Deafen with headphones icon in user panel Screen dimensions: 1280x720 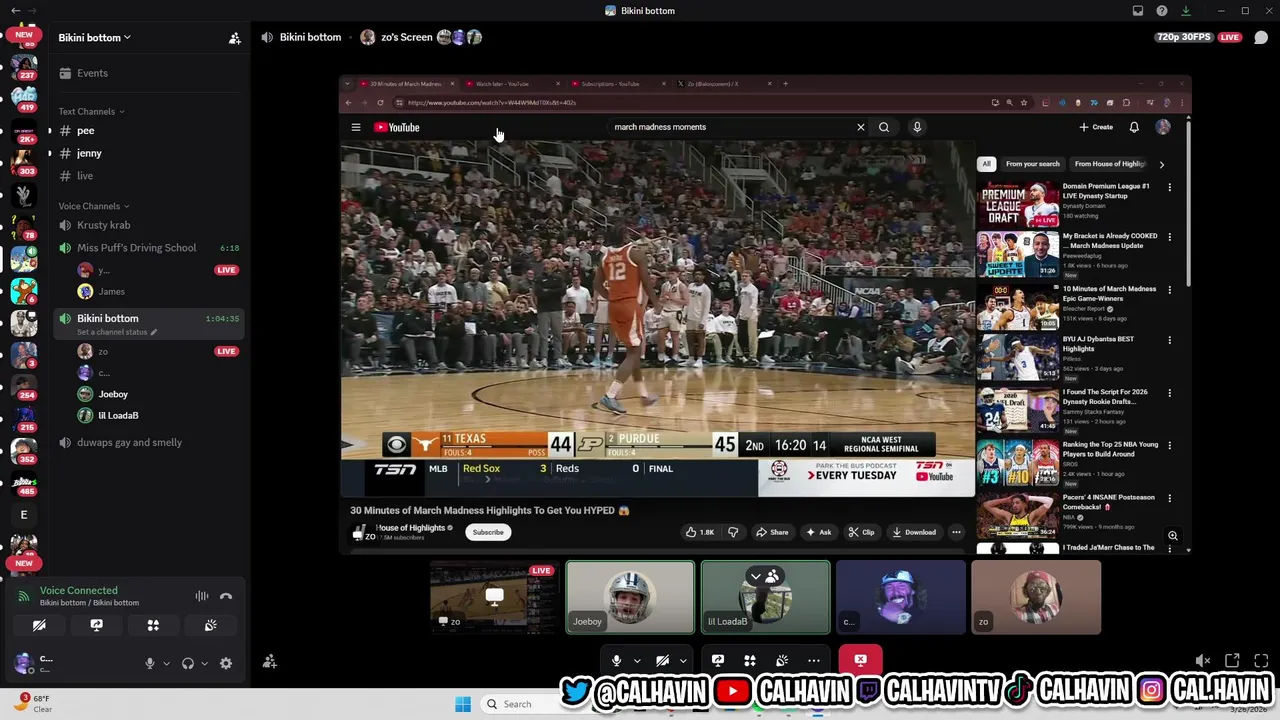click(x=187, y=663)
